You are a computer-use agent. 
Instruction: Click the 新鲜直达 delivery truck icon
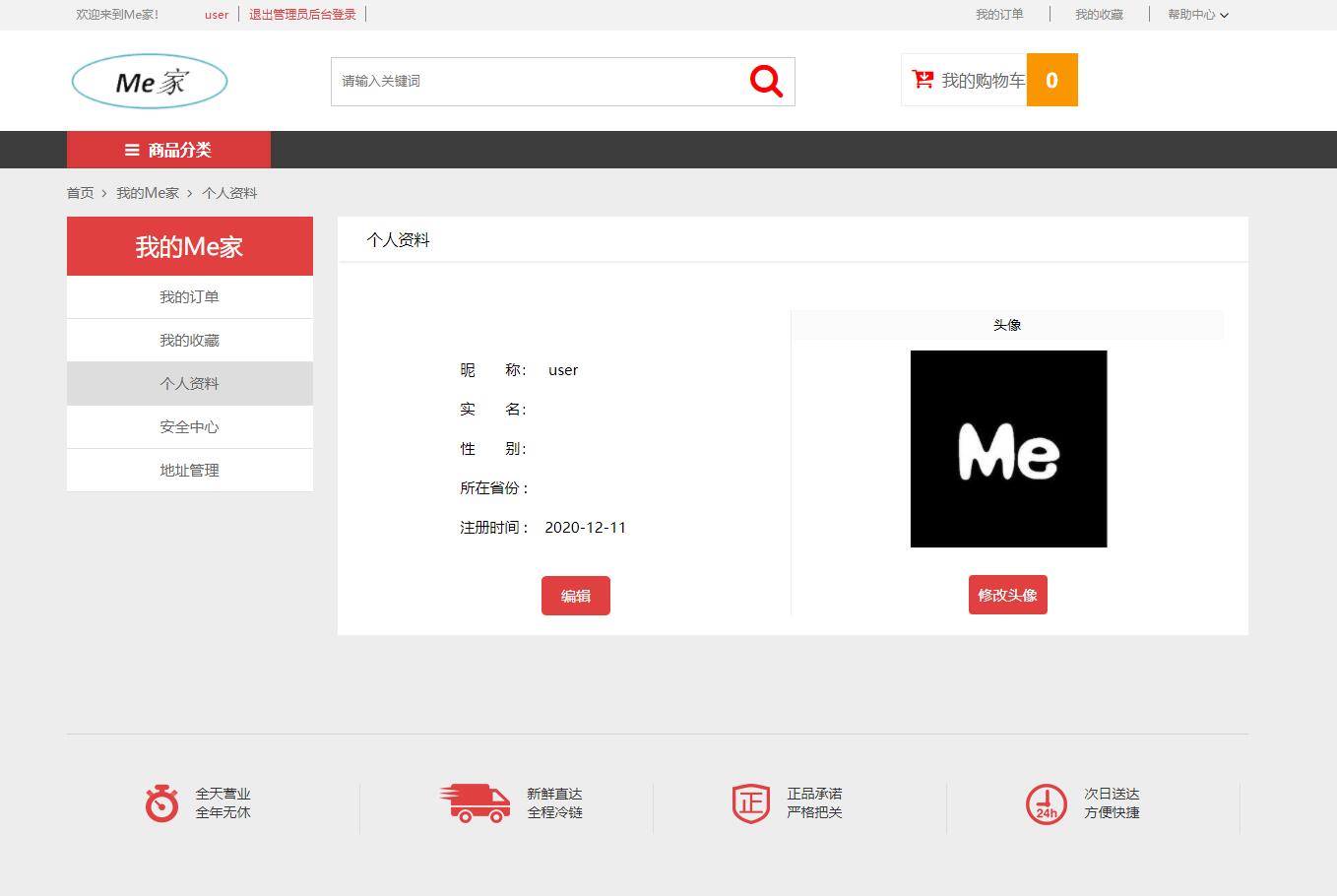(x=476, y=803)
